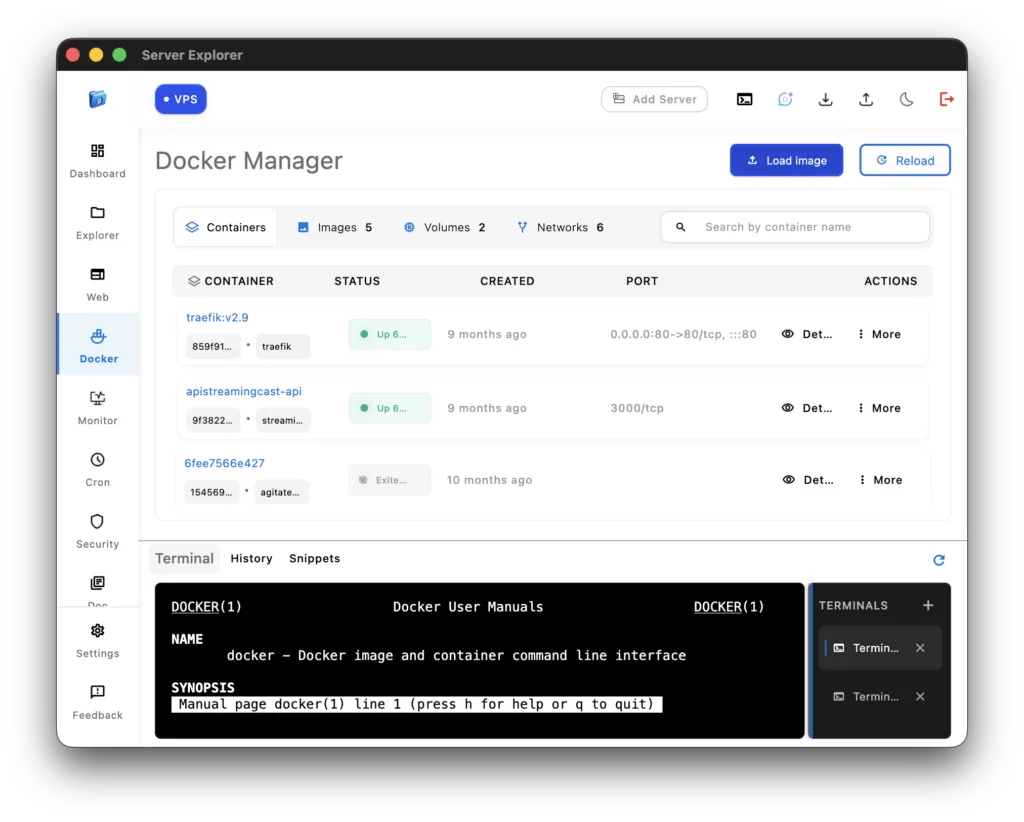Screen dimensions: 1024x822
Task: Click the upload icon in the top toolbar
Action: click(865, 99)
